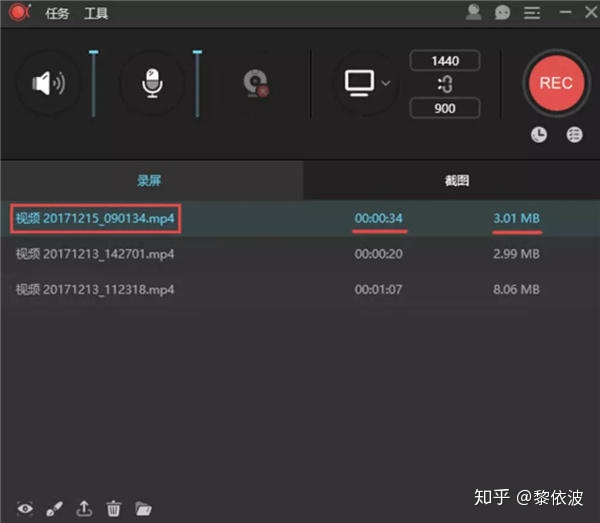Open the task list icon below REC
The height and width of the screenshot is (523, 600).
coord(574,135)
